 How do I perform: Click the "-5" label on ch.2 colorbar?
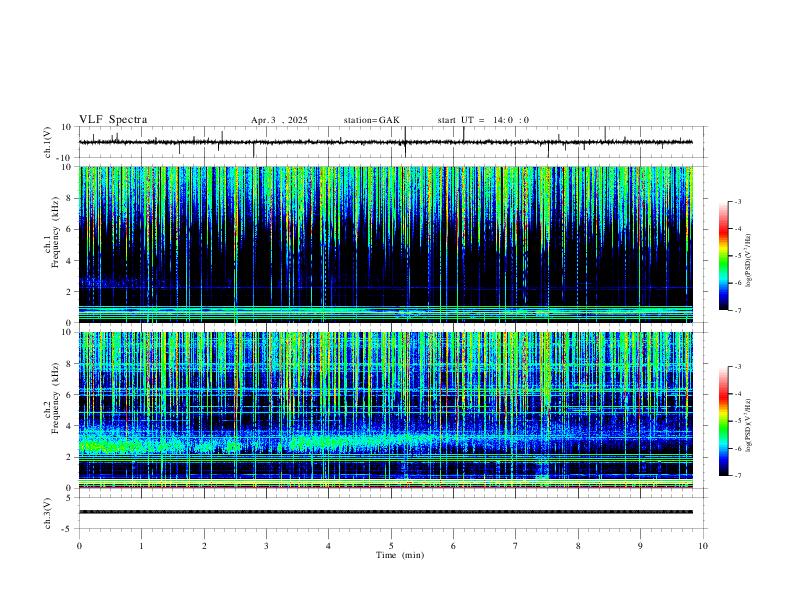tap(737, 421)
